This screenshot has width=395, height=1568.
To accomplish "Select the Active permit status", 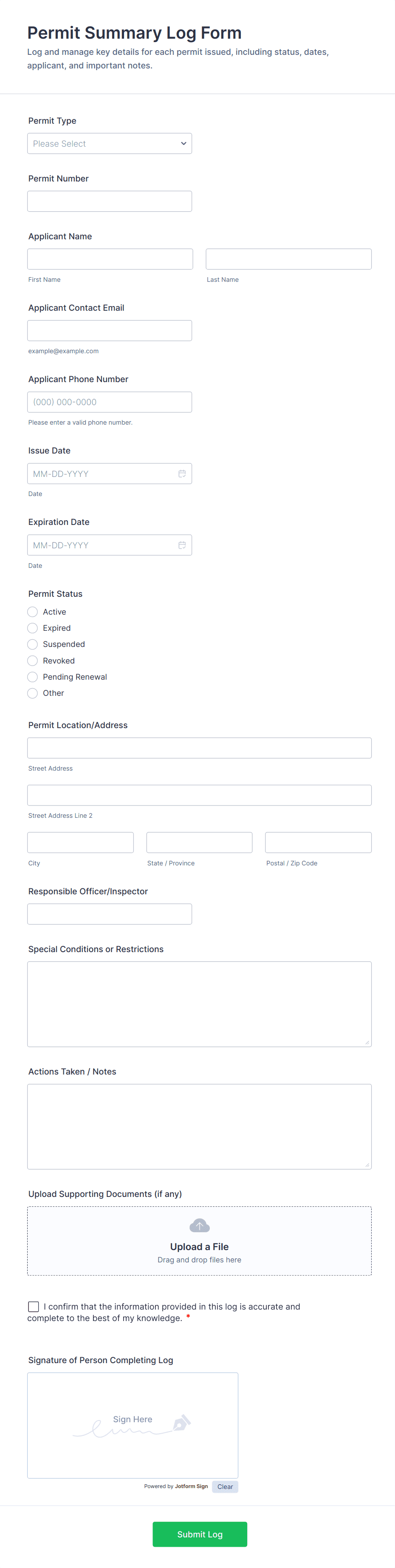I will [32, 611].
